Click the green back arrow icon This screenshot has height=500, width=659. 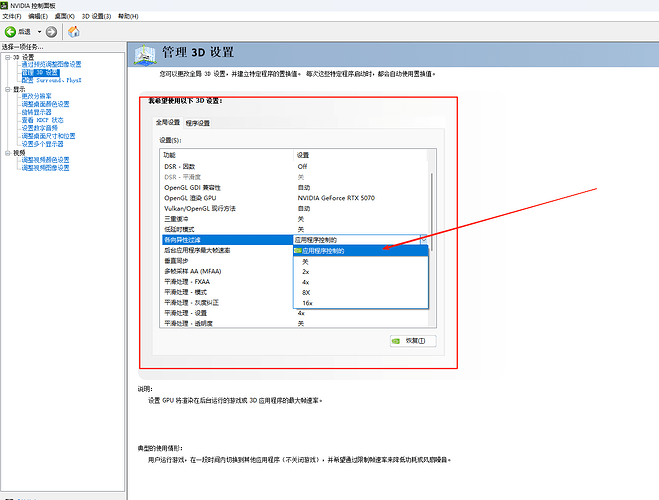tap(10, 32)
